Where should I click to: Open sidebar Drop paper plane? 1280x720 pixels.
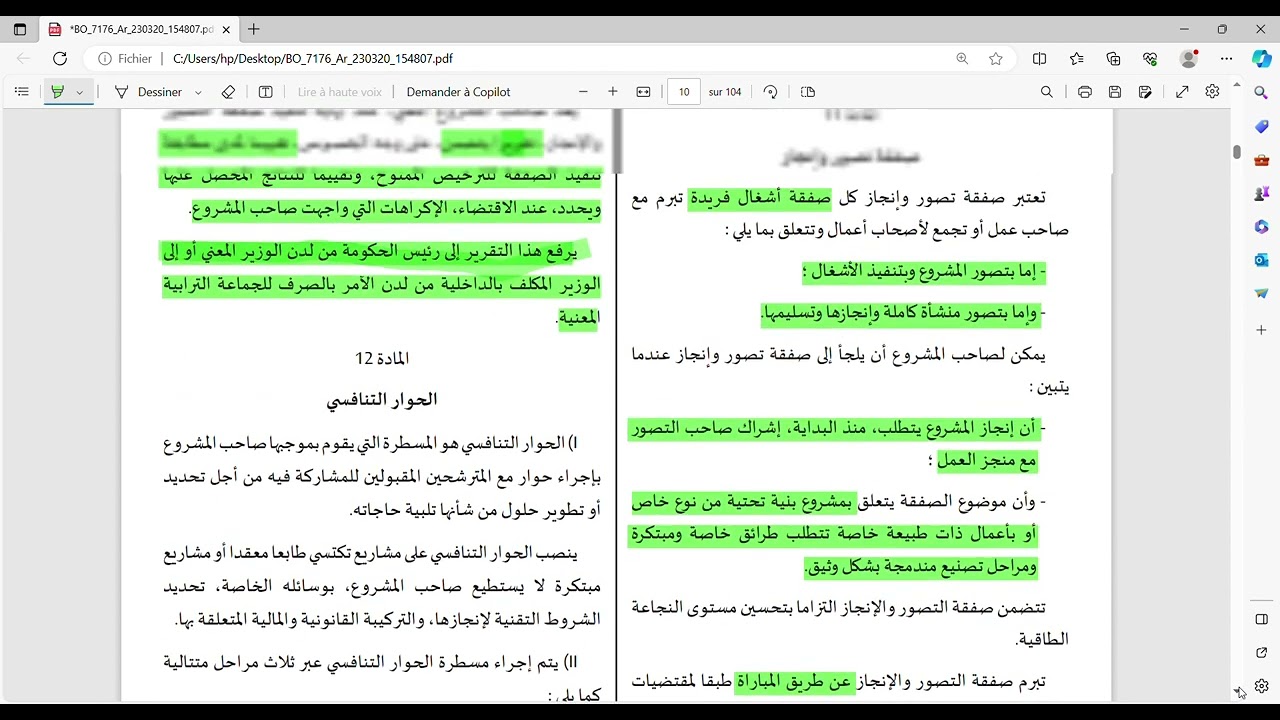(1262, 294)
